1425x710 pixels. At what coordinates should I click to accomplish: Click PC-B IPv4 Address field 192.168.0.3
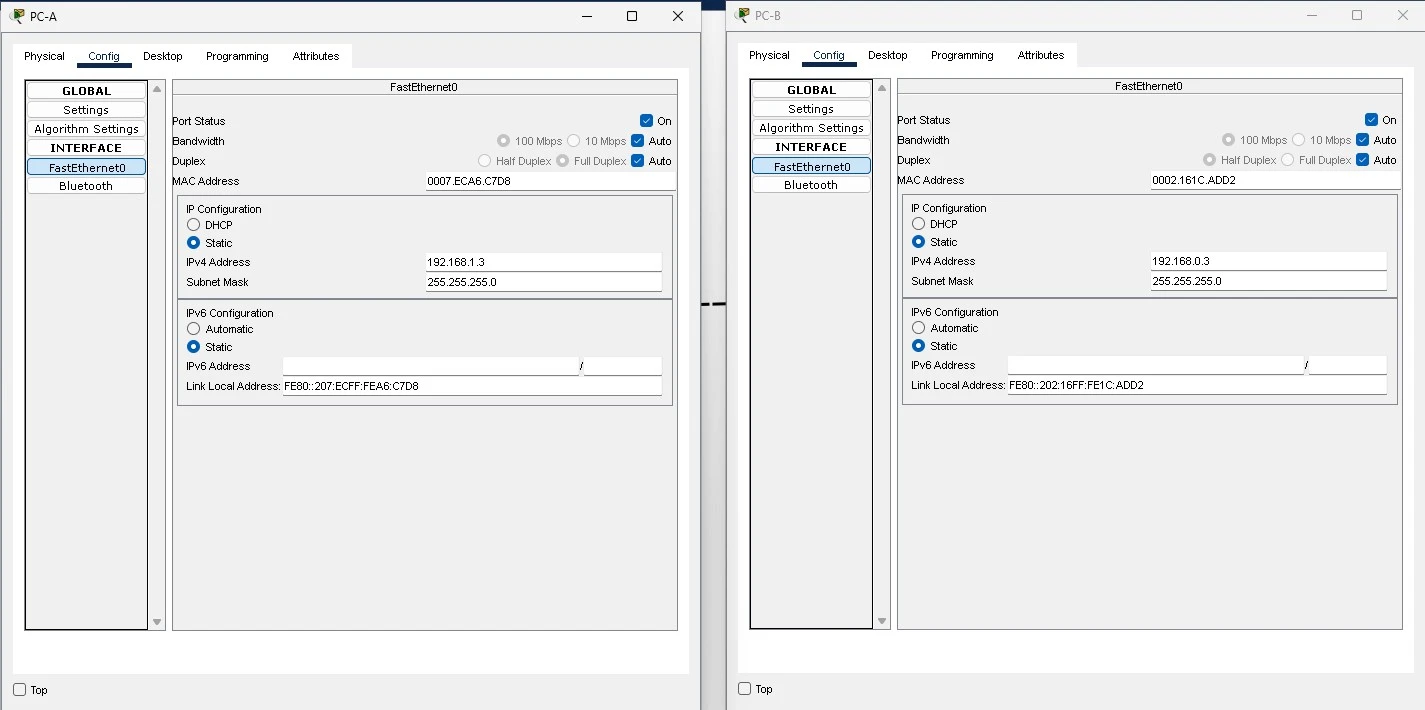pyautogui.click(x=1268, y=261)
